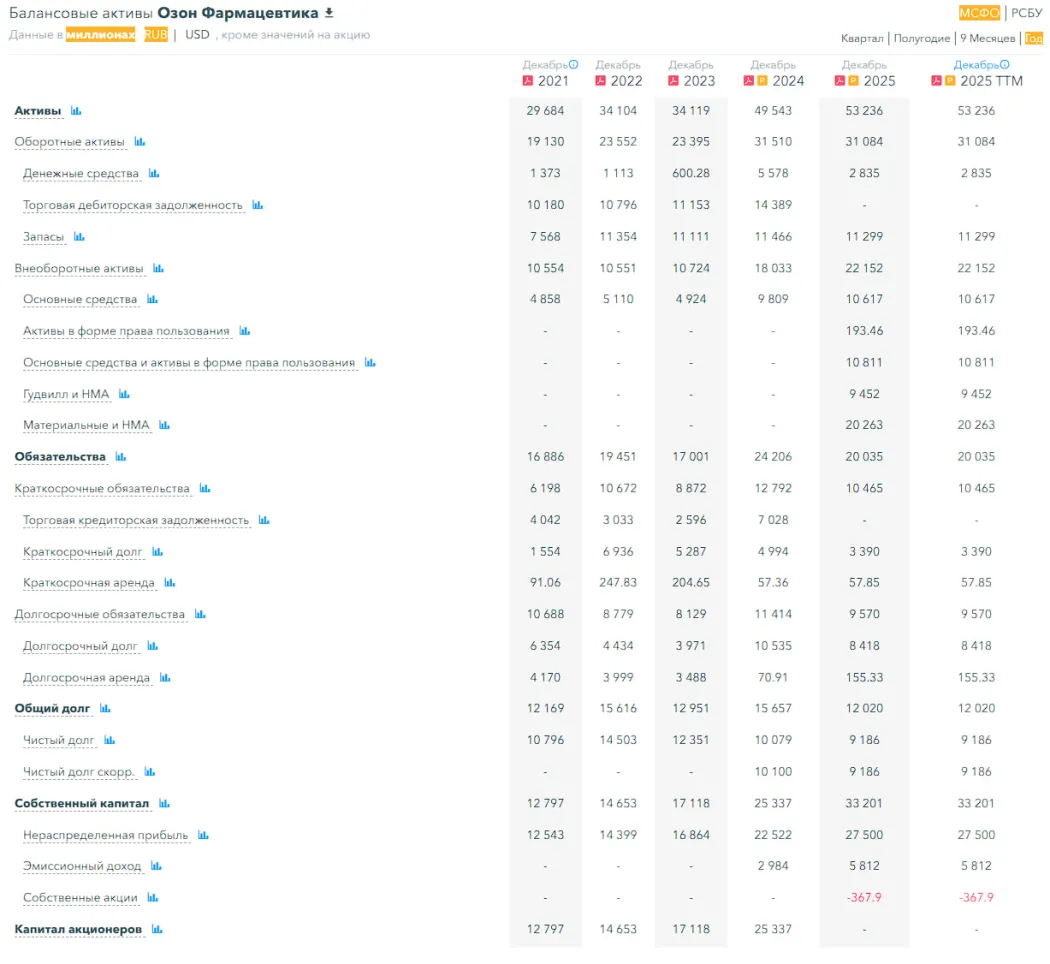
Task: Open the PDF report icon for 2023
Action: 674,81
